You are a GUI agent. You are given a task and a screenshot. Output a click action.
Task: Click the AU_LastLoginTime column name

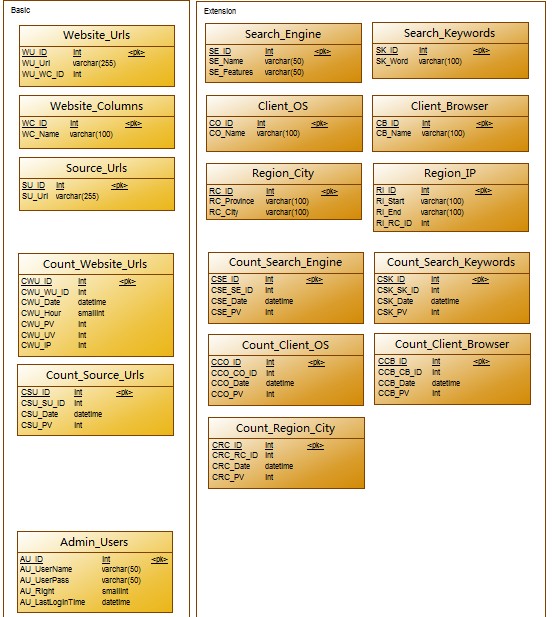[x=52, y=602]
